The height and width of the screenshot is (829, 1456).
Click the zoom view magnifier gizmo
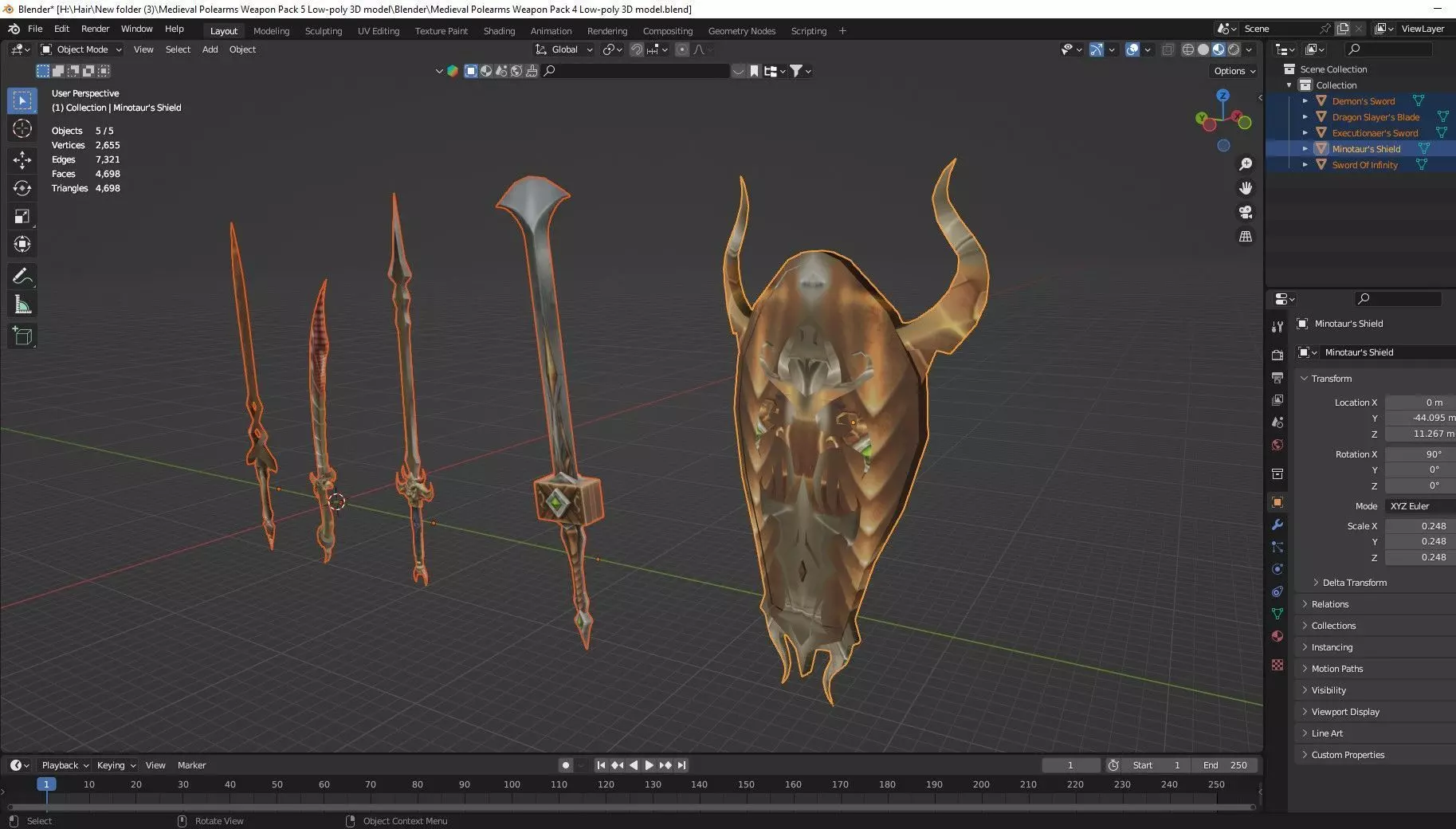coord(1245,164)
